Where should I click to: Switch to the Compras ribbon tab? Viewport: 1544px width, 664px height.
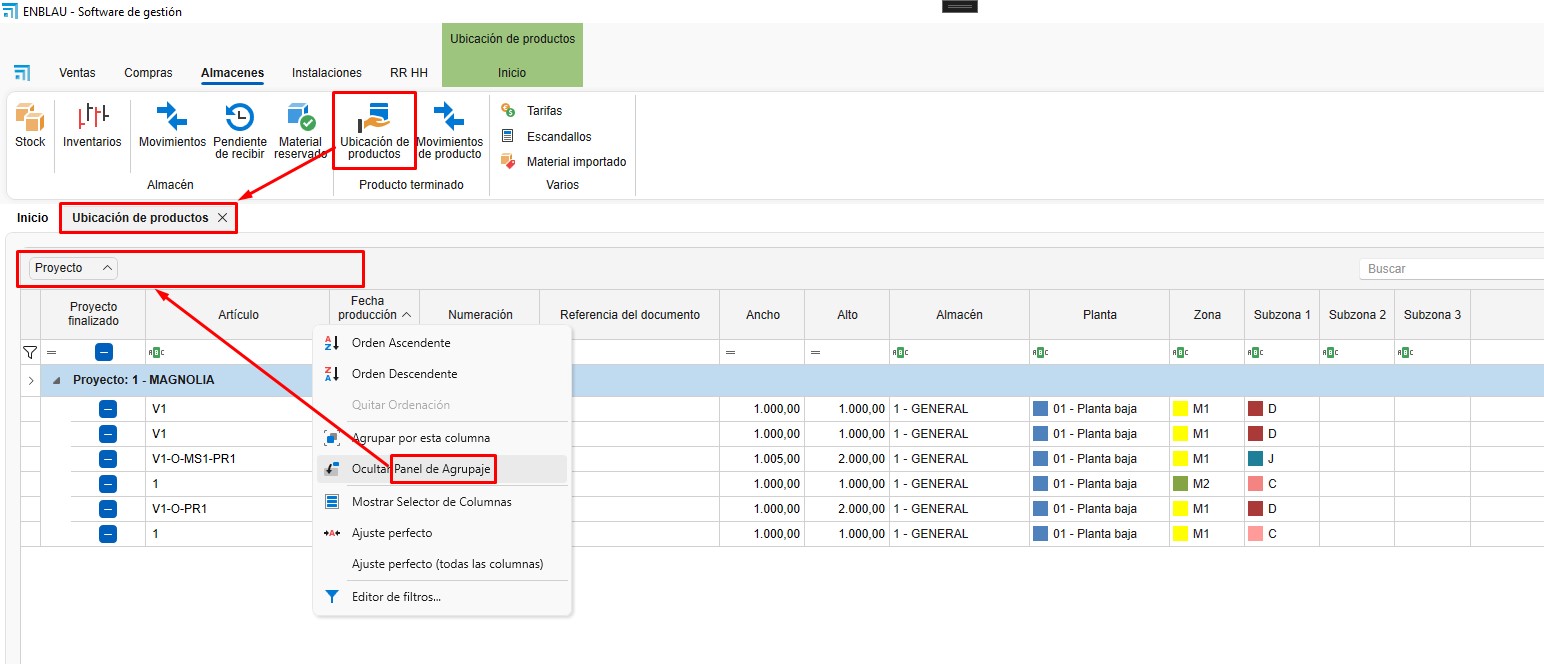pos(148,73)
